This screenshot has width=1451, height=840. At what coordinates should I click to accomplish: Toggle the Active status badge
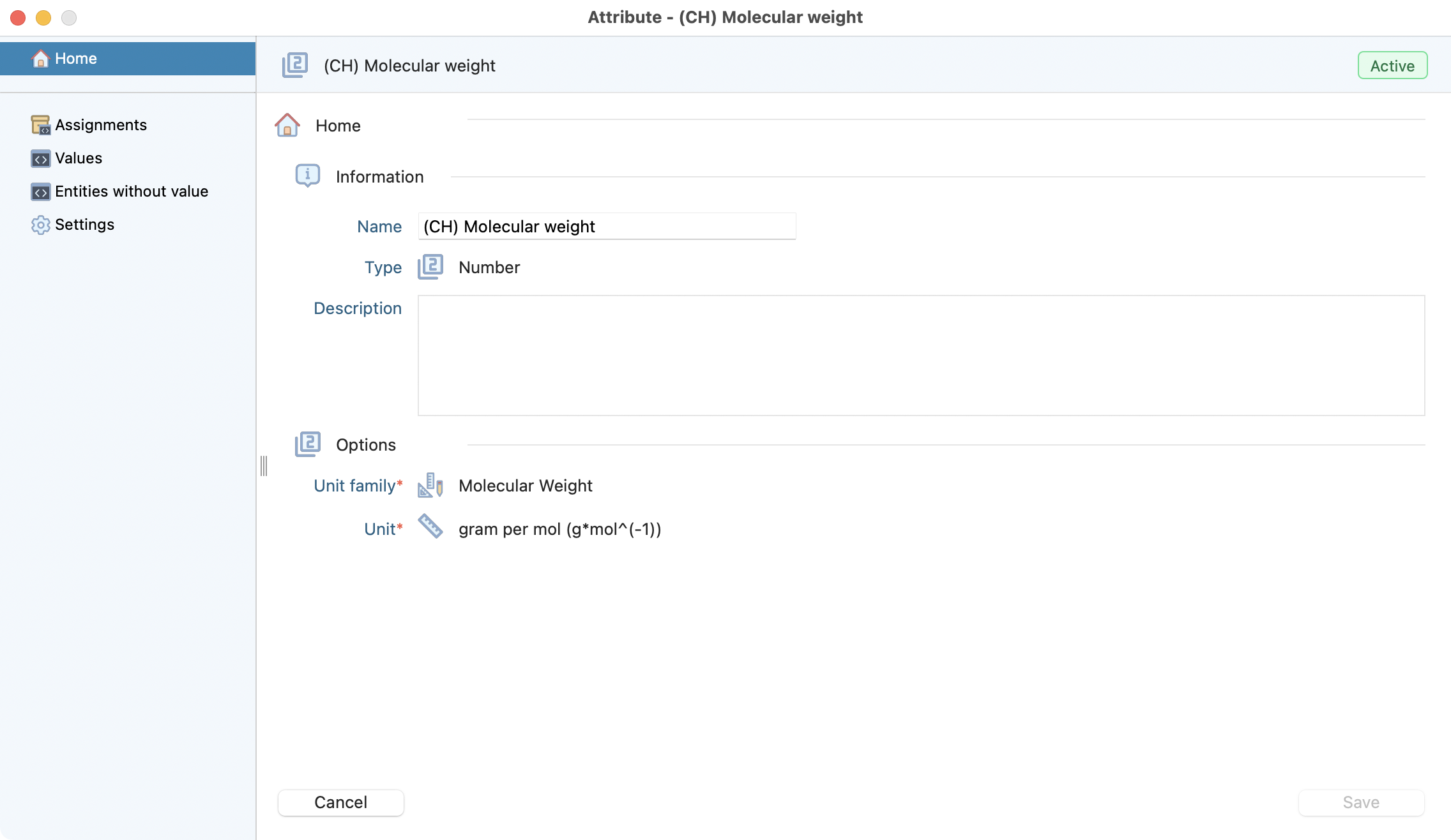pyautogui.click(x=1392, y=66)
